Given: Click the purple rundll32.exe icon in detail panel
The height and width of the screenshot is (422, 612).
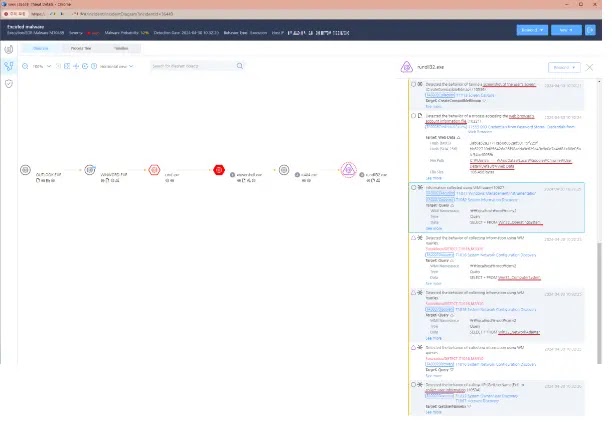Looking at the screenshot, I should pyautogui.click(x=407, y=67).
